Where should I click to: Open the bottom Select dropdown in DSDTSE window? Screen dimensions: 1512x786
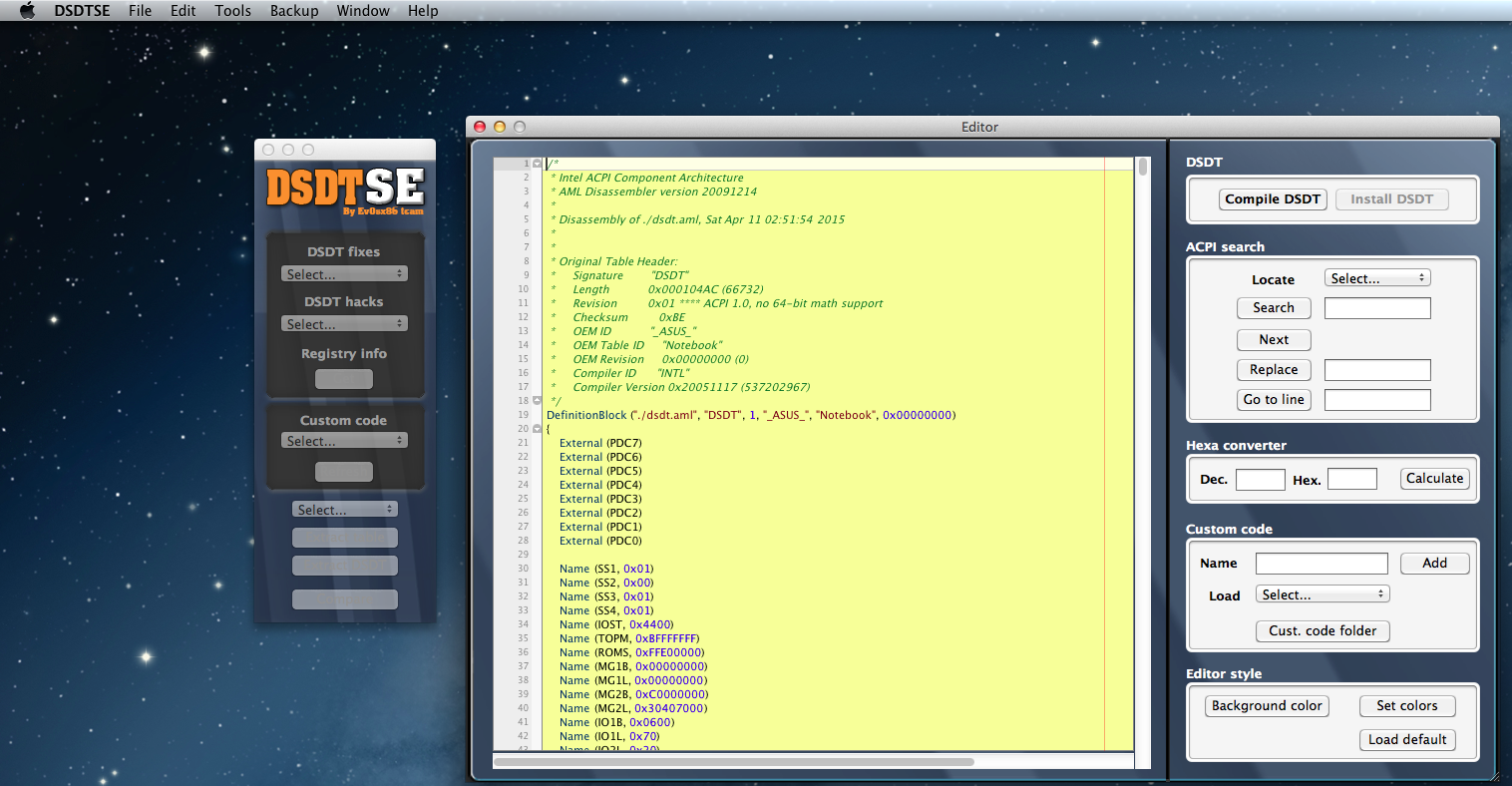point(345,510)
